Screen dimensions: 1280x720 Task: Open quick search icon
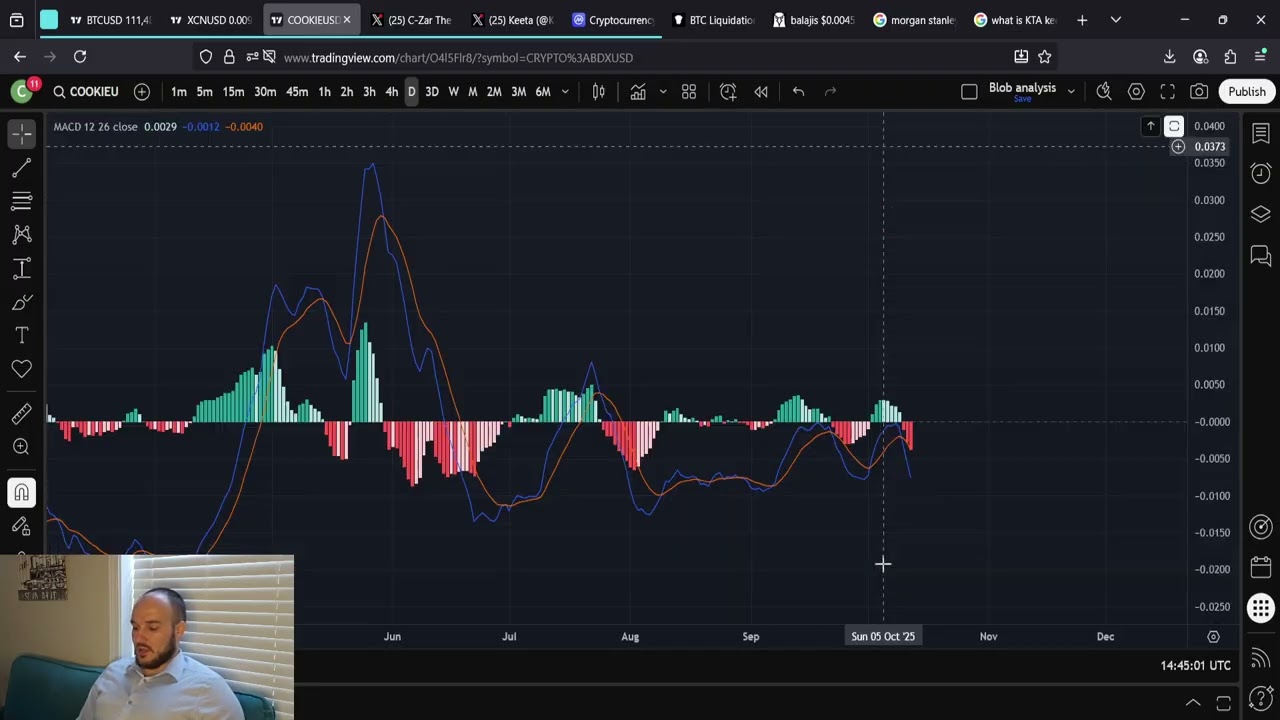click(1104, 92)
